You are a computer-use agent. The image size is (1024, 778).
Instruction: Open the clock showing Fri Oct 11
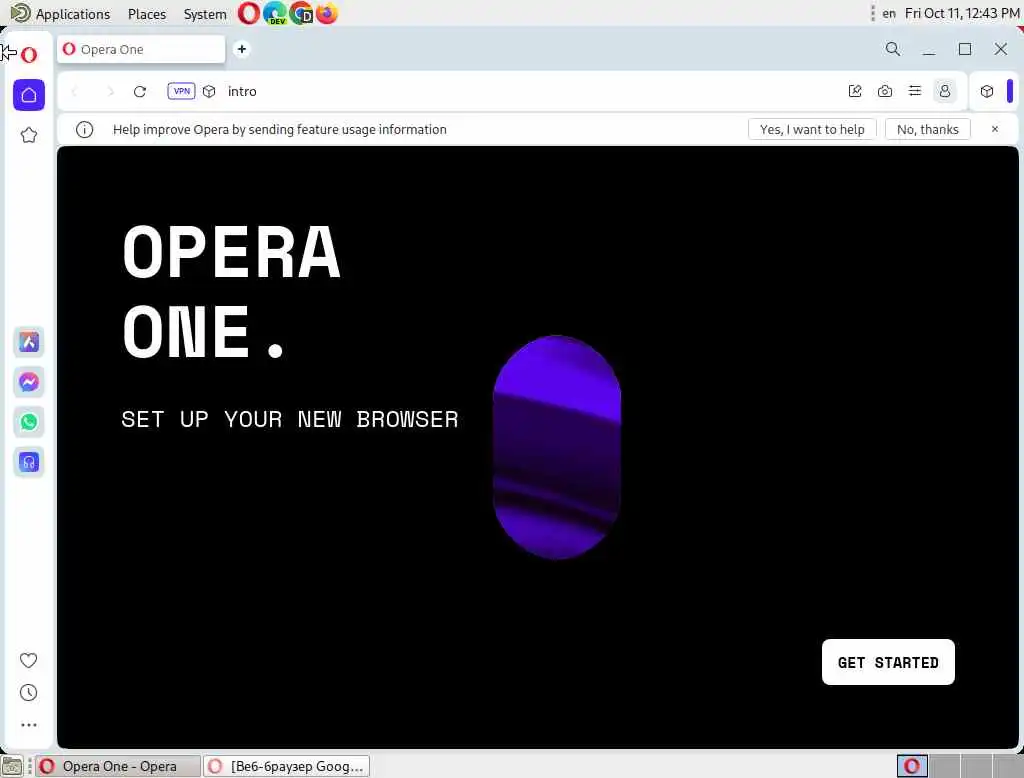coord(961,14)
